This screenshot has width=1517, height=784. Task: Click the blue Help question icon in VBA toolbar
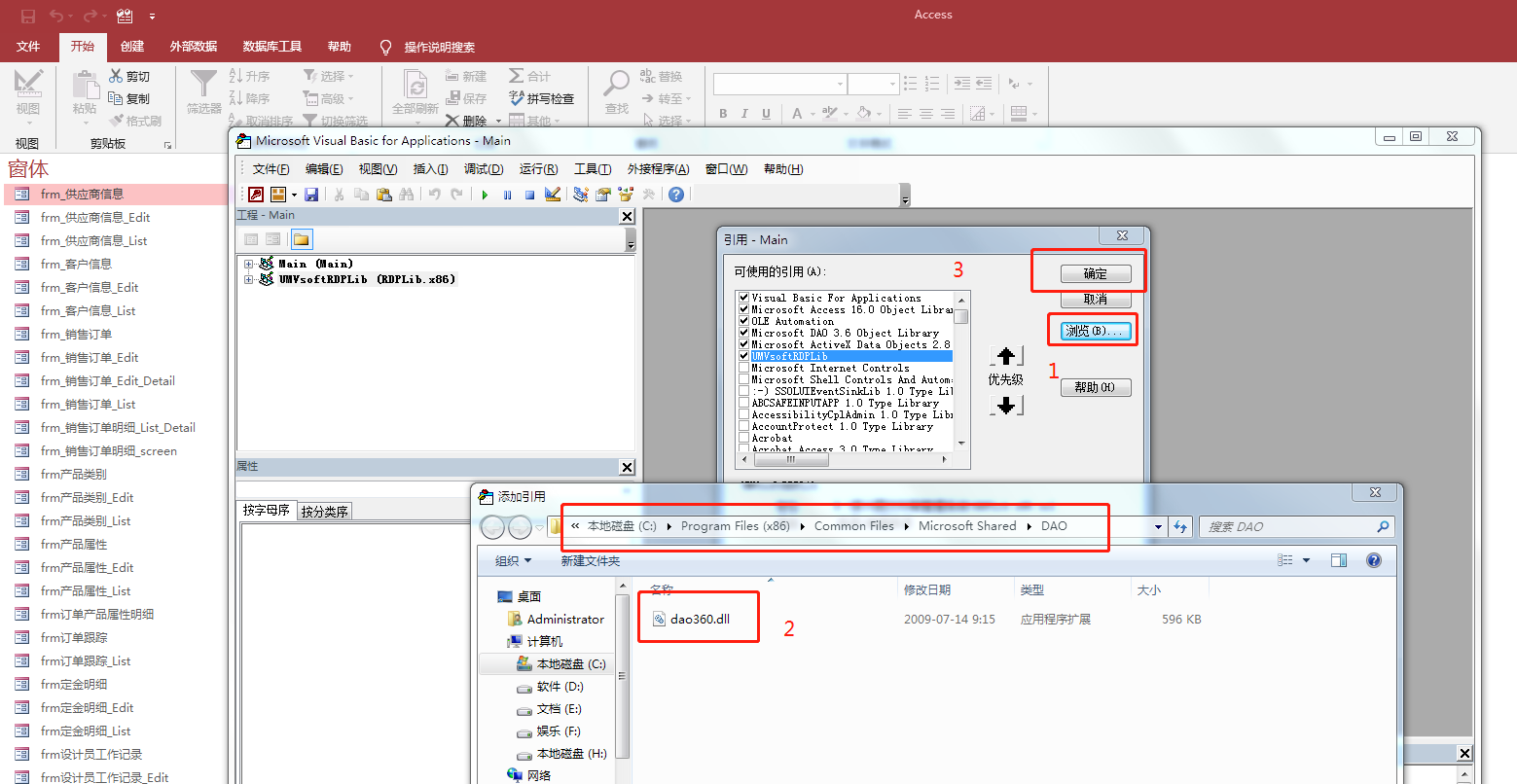pyautogui.click(x=676, y=195)
